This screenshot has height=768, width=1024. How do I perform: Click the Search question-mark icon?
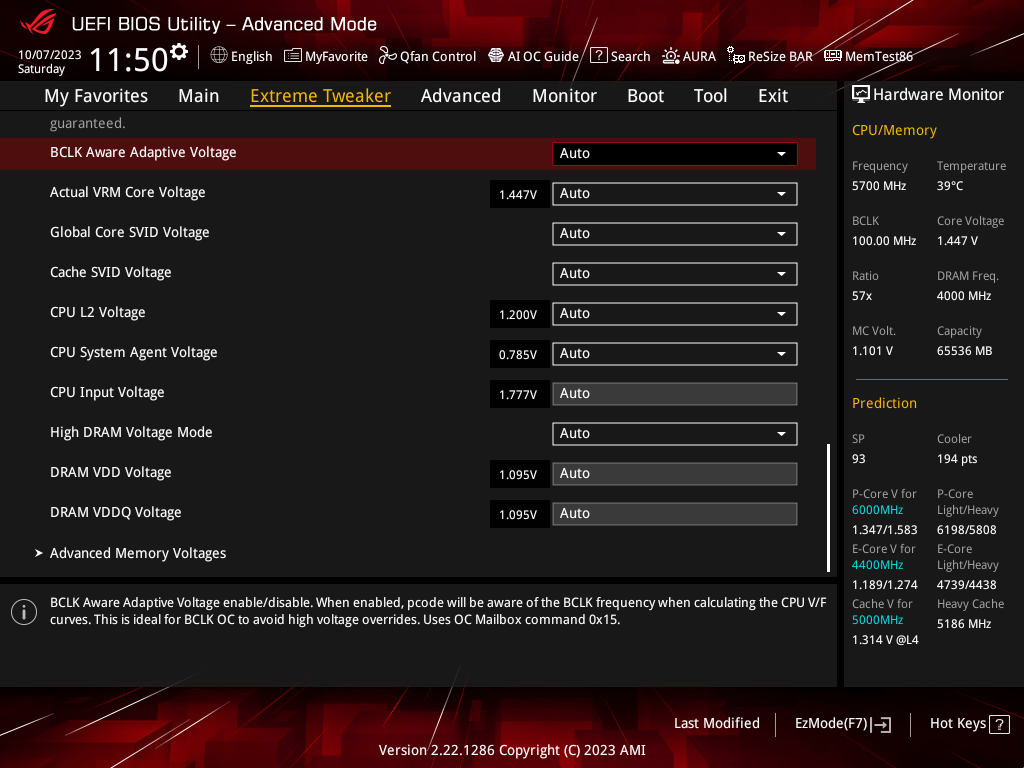[x=598, y=56]
